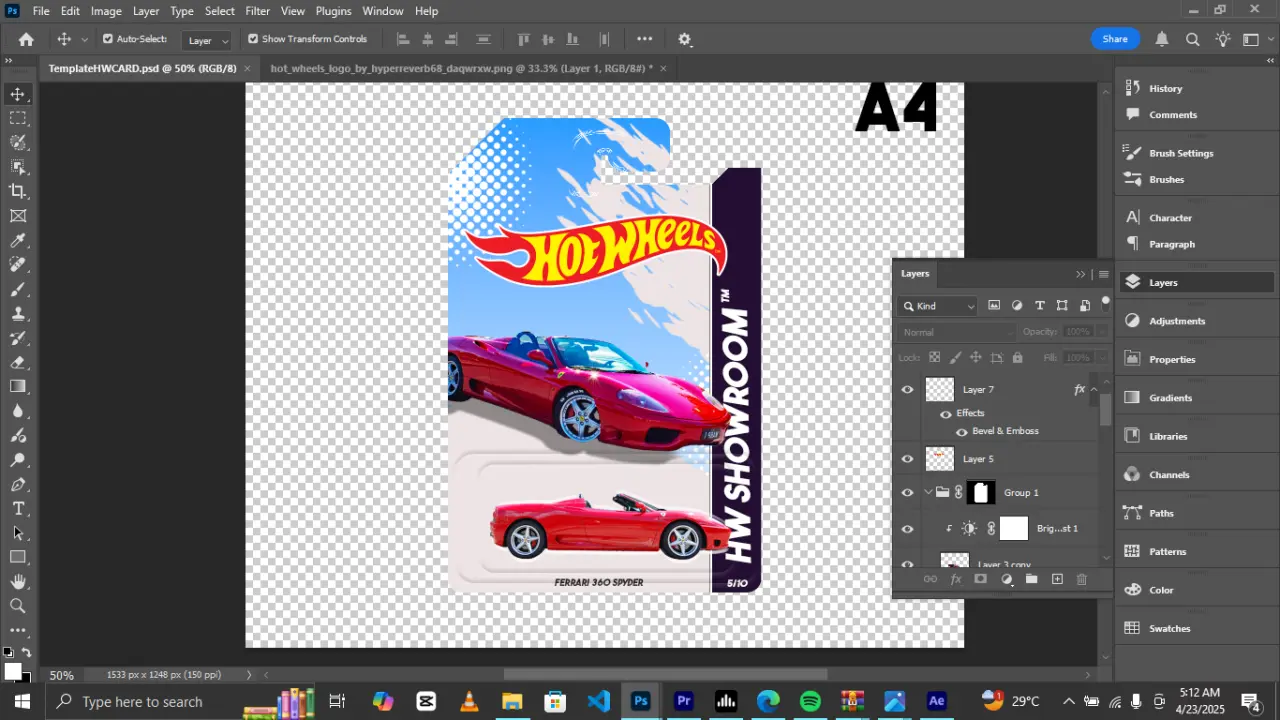Toggle visibility of Layer 7 Effects
This screenshot has width=1280, height=720.
pos(945,414)
